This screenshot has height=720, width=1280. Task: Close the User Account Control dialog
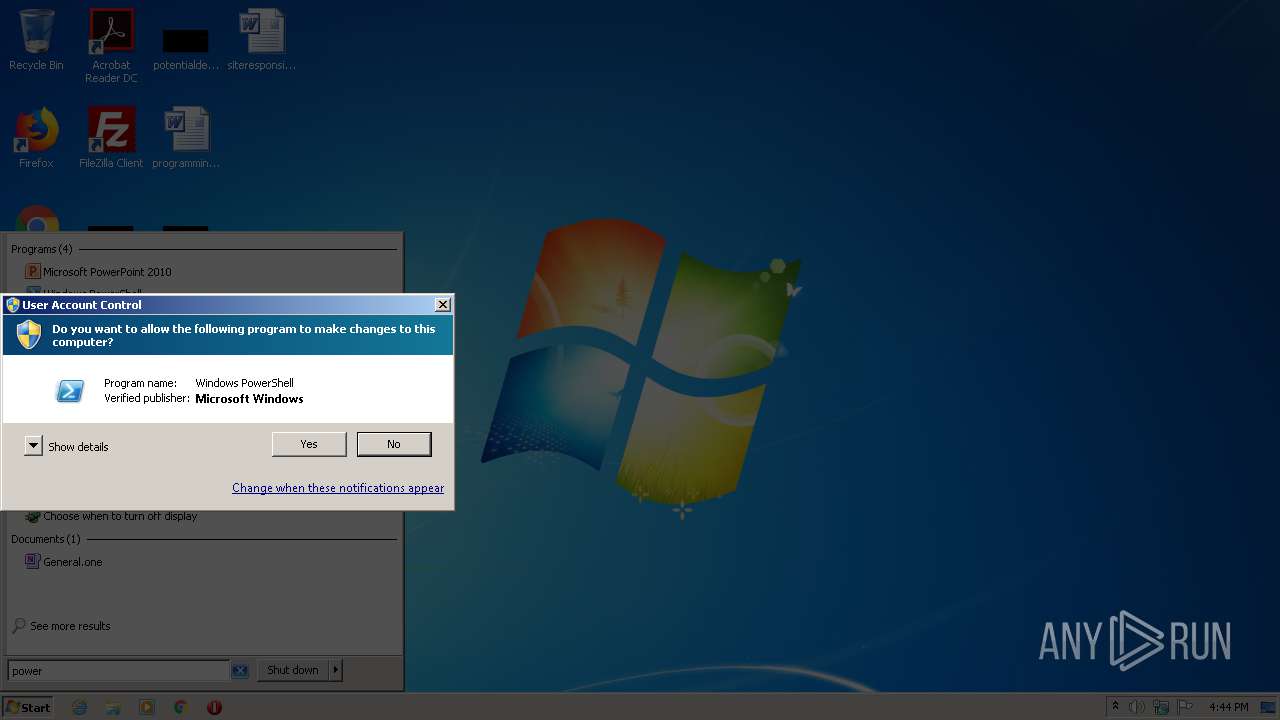(443, 304)
